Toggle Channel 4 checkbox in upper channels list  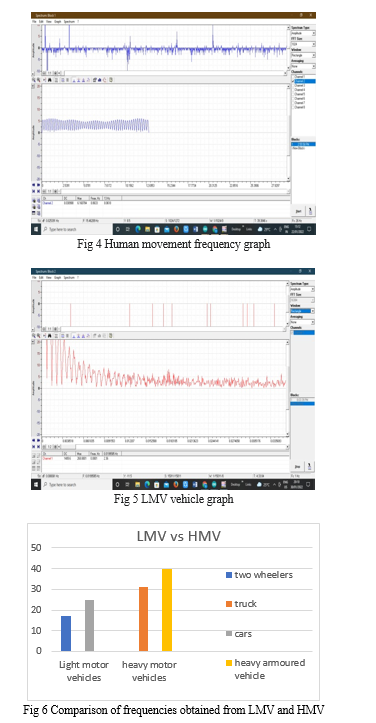pos(293,89)
